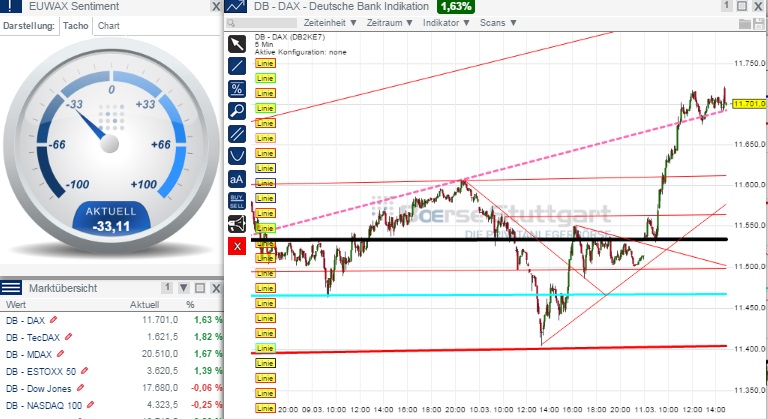
Task: Open the Indikator dropdown menu
Action: [x=446, y=23]
